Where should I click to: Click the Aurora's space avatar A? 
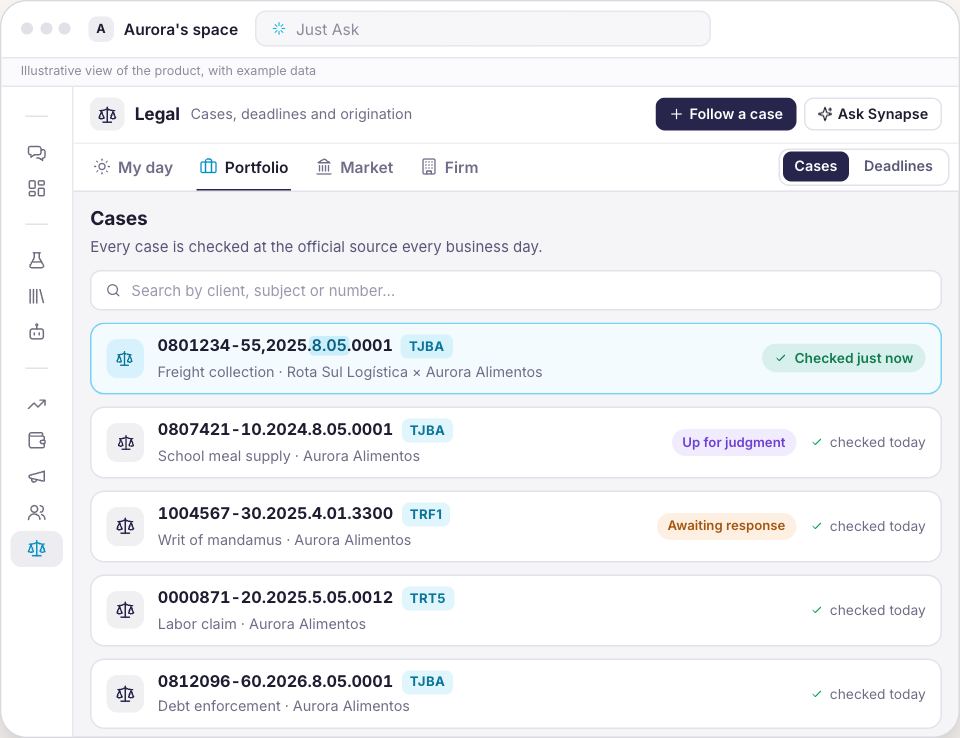[101, 29]
